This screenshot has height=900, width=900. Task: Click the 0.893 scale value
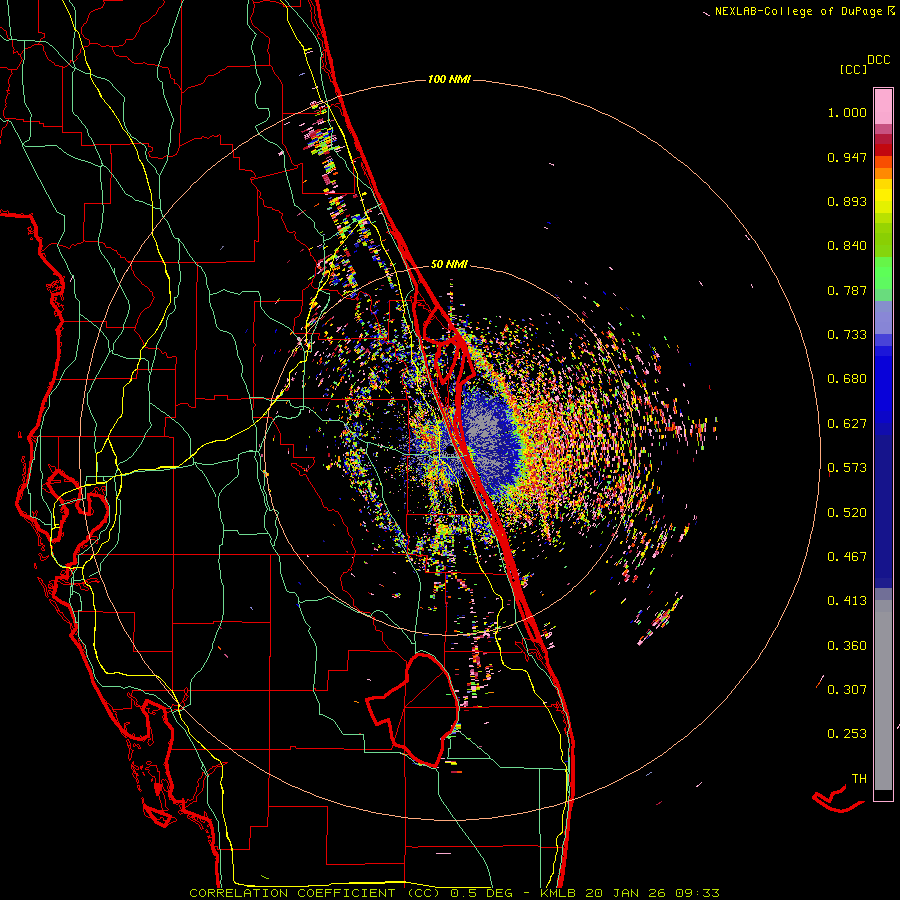tap(847, 201)
